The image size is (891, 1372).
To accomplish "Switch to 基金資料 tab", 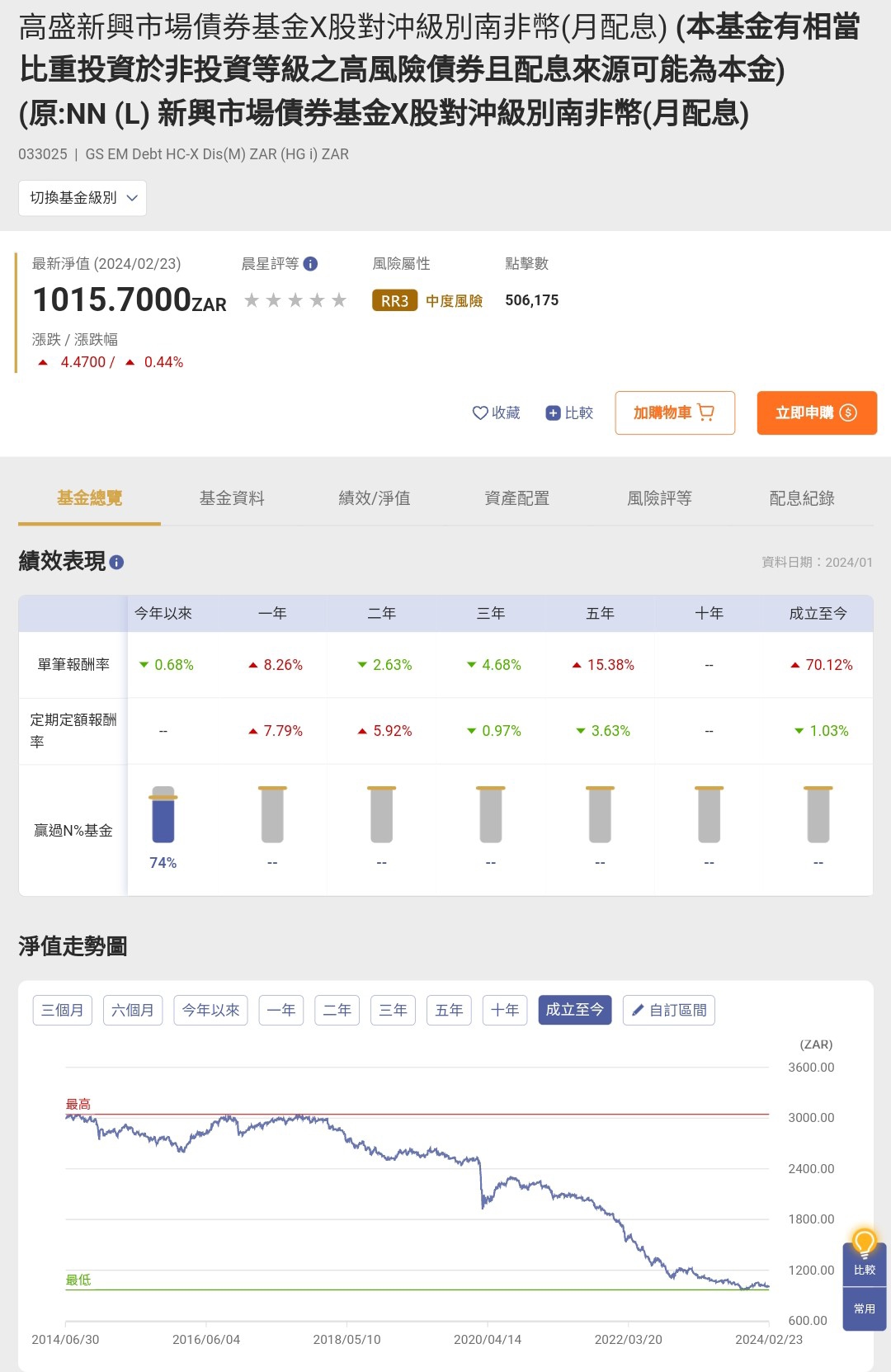I will pyautogui.click(x=232, y=498).
